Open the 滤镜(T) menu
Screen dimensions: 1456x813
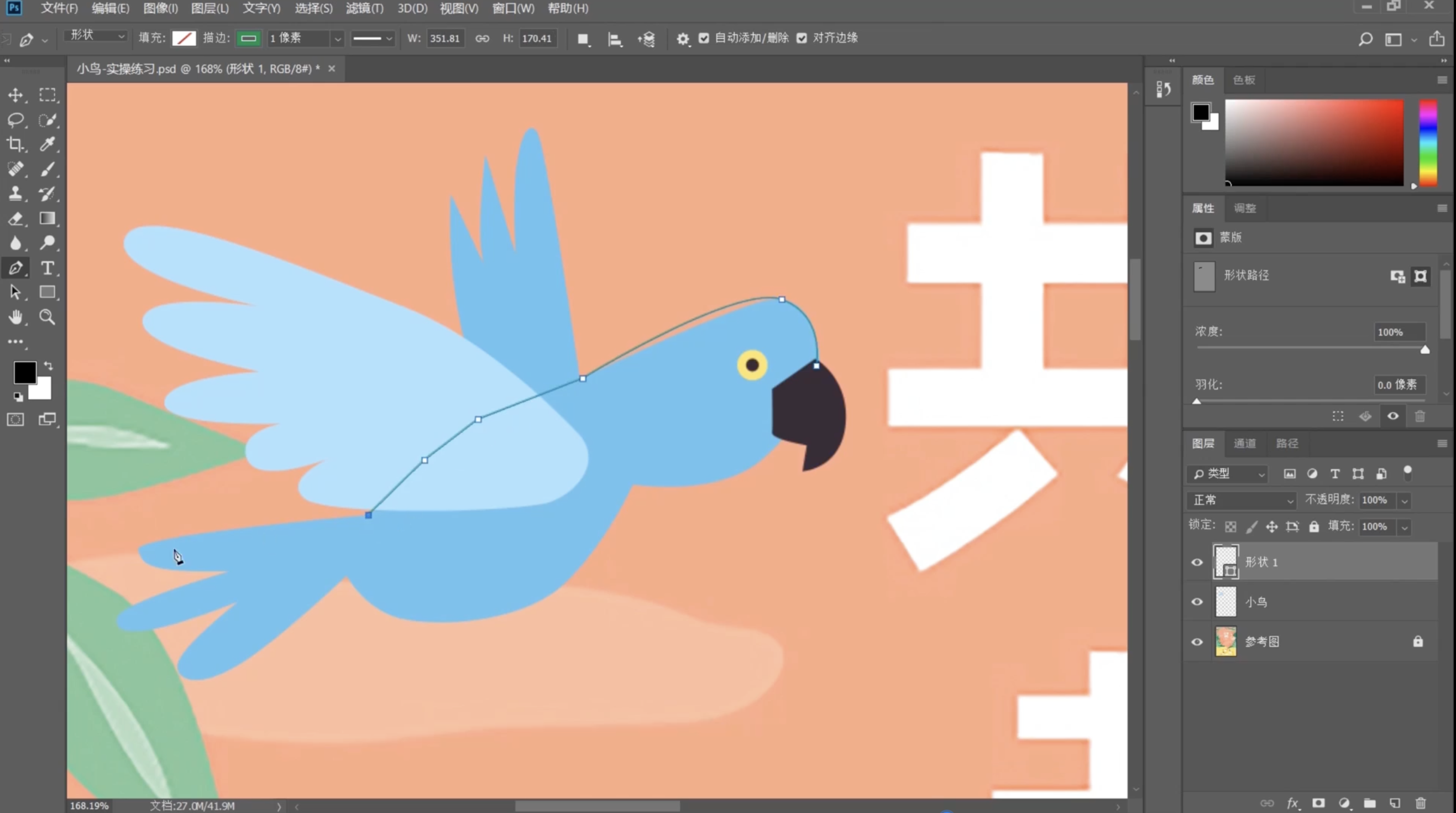(x=365, y=8)
